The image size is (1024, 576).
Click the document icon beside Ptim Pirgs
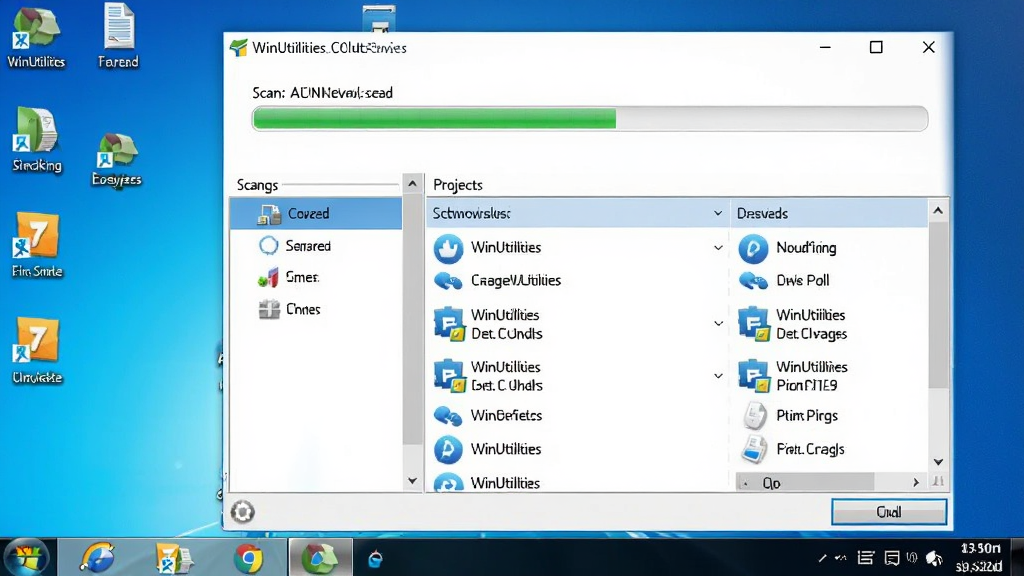754,416
